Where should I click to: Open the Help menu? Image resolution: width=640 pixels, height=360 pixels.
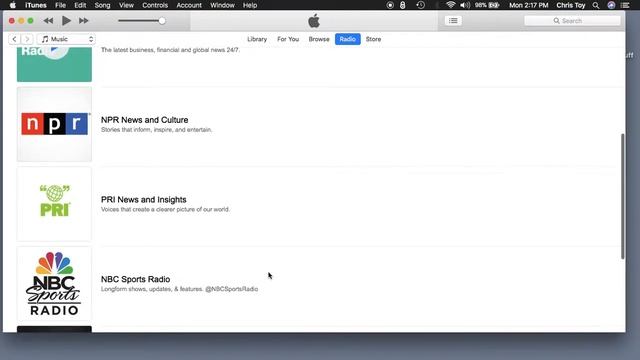click(250, 5)
